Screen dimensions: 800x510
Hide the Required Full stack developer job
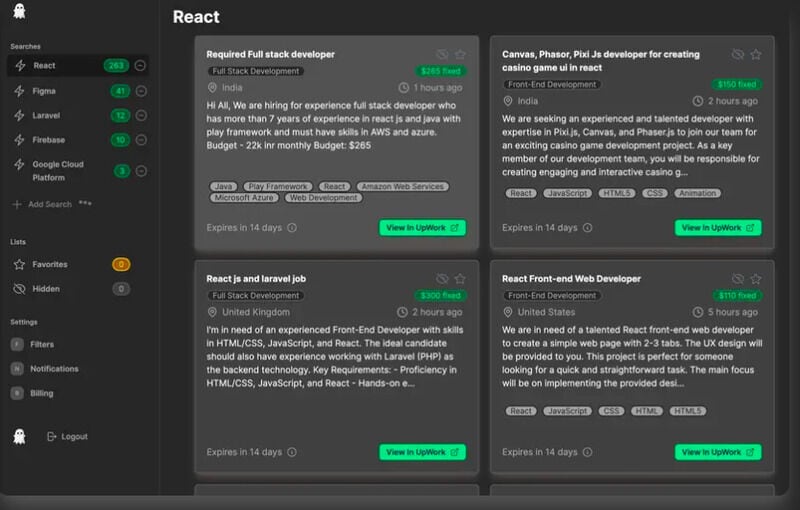(442, 54)
